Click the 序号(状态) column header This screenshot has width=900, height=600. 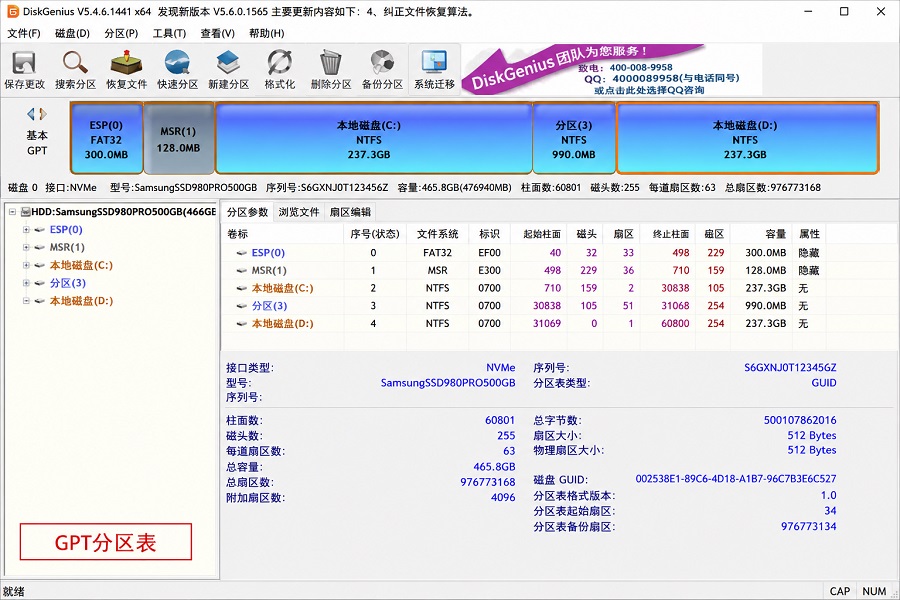375,234
